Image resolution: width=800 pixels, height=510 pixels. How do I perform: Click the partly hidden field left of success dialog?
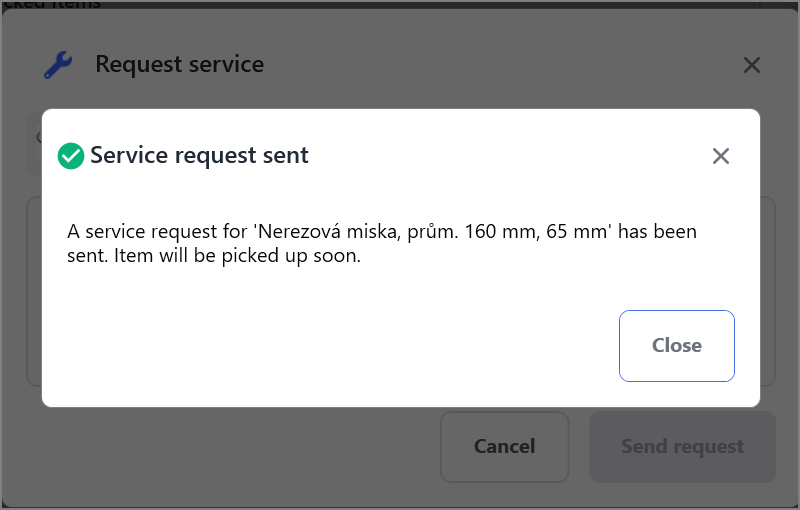(34, 143)
